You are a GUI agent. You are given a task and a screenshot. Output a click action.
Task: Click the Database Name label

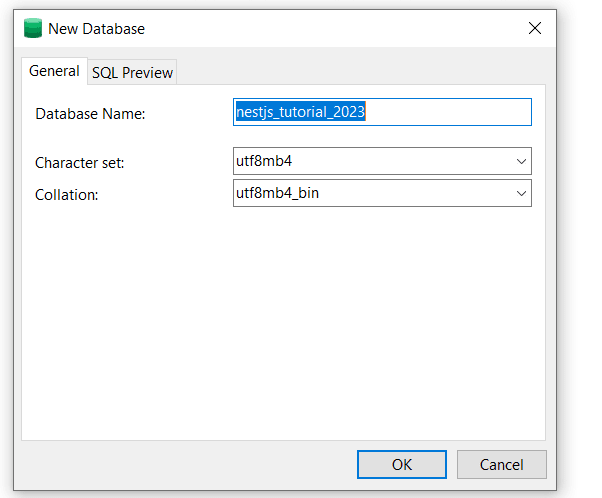click(x=90, y=114)
